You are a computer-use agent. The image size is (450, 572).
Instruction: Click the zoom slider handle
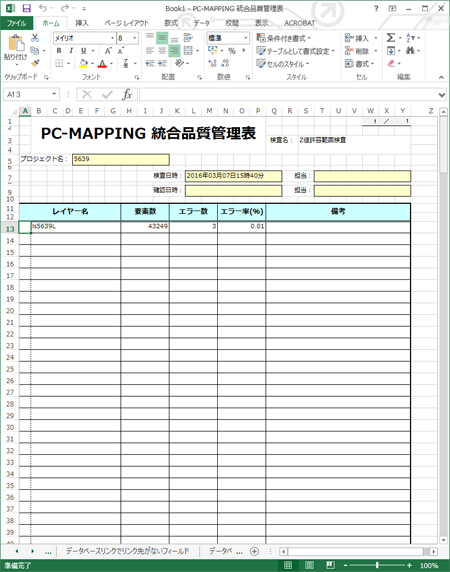click(377, 565)
